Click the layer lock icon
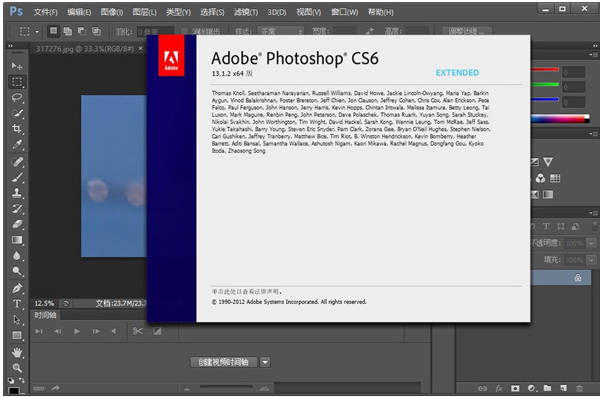The width and height of the screenshot is (600, 397). [578, 278]
